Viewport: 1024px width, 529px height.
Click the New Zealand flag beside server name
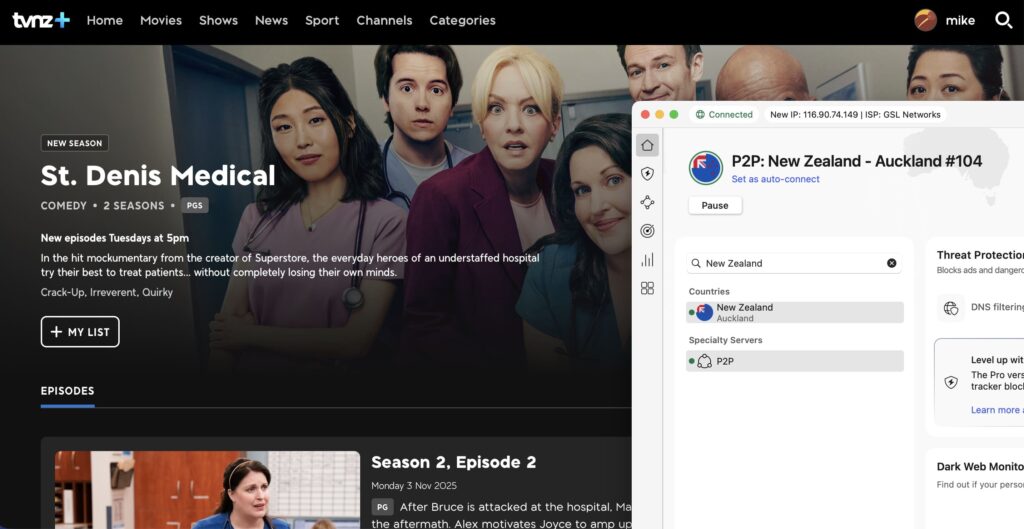coord(705,168)
